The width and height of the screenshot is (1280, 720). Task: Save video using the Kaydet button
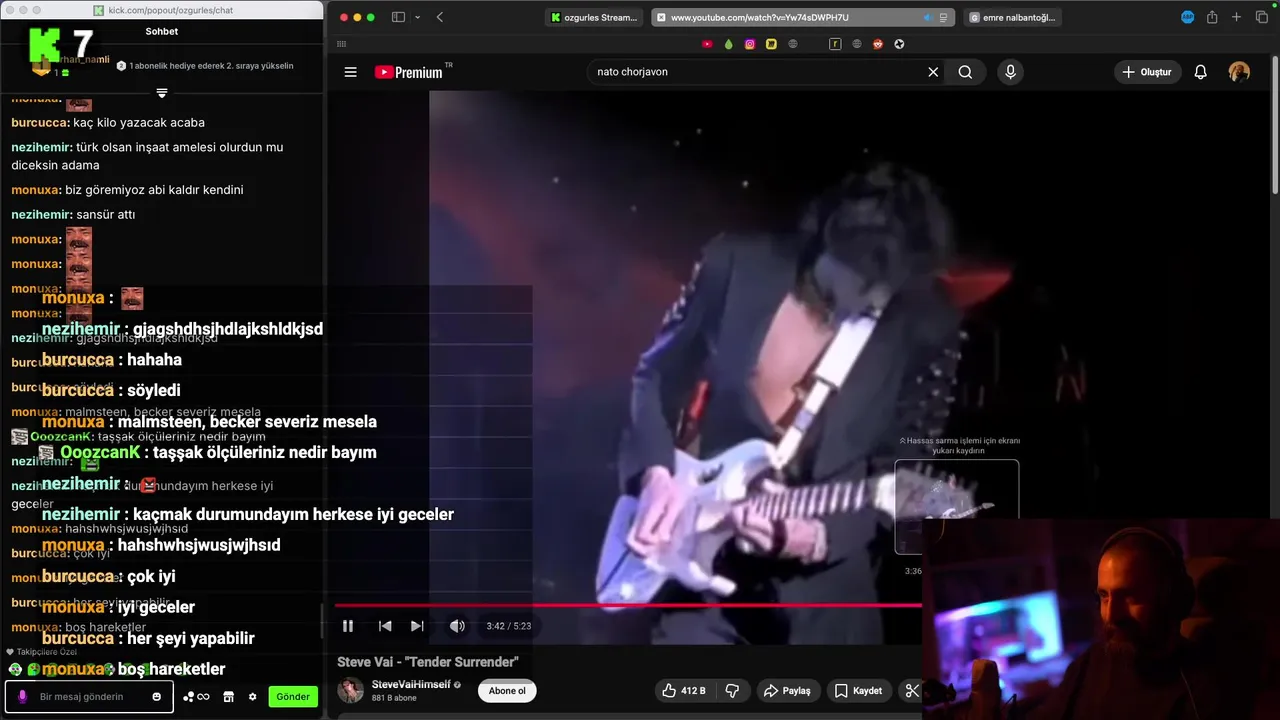click(x=858, y=691)
